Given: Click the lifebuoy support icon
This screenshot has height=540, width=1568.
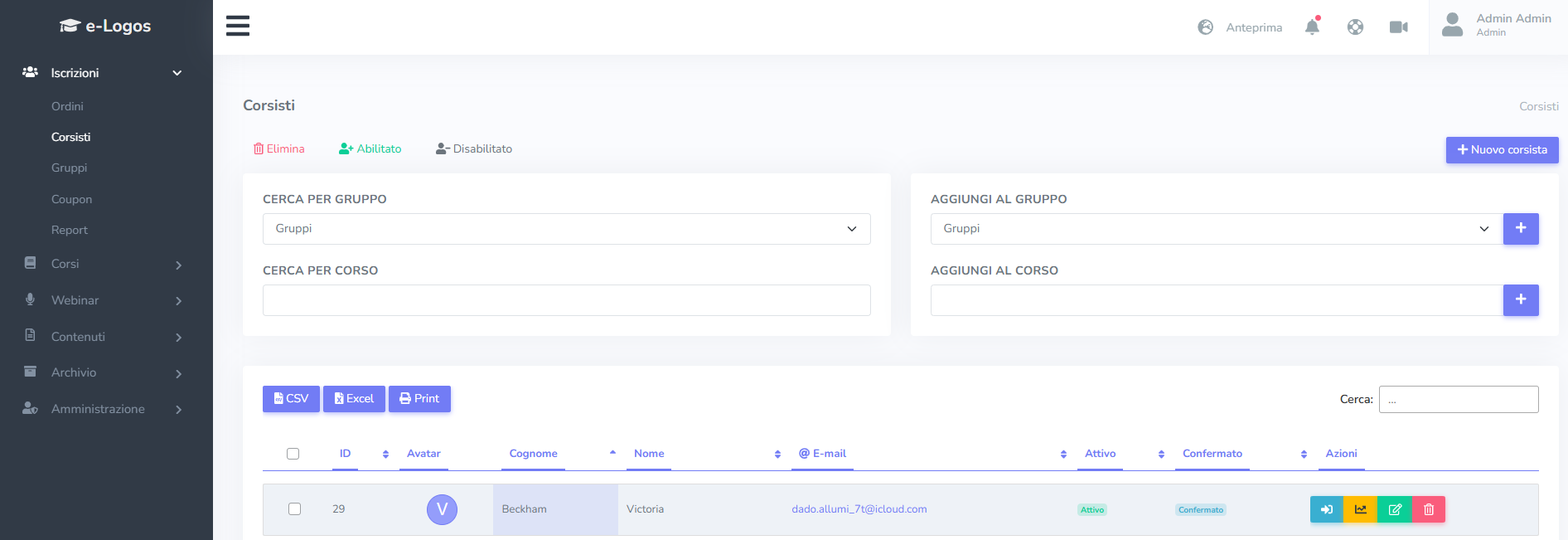Looking at the screenshot, I should click(x=1355, y=27).
